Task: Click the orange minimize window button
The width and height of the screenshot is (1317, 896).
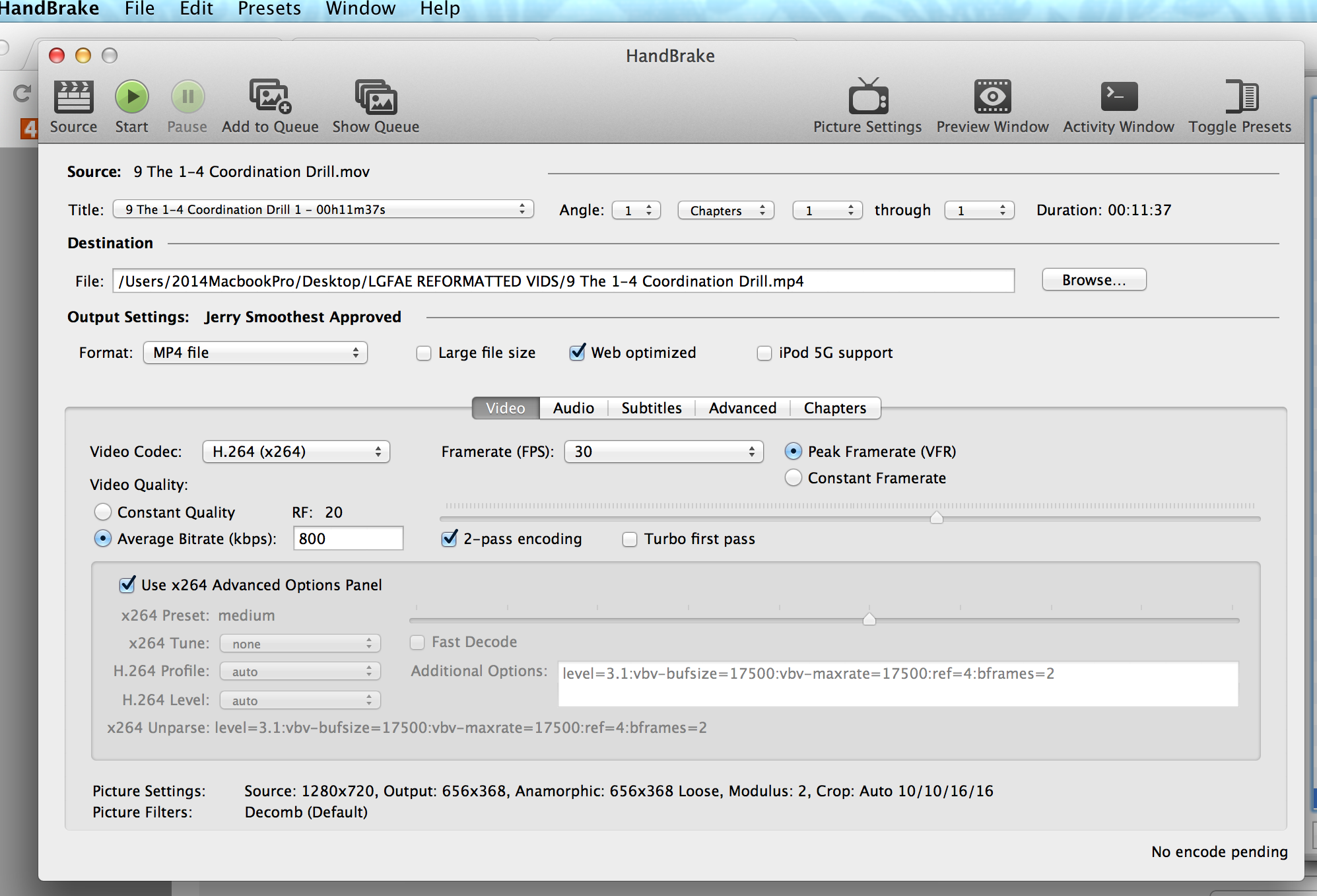Action: [83, 55]
